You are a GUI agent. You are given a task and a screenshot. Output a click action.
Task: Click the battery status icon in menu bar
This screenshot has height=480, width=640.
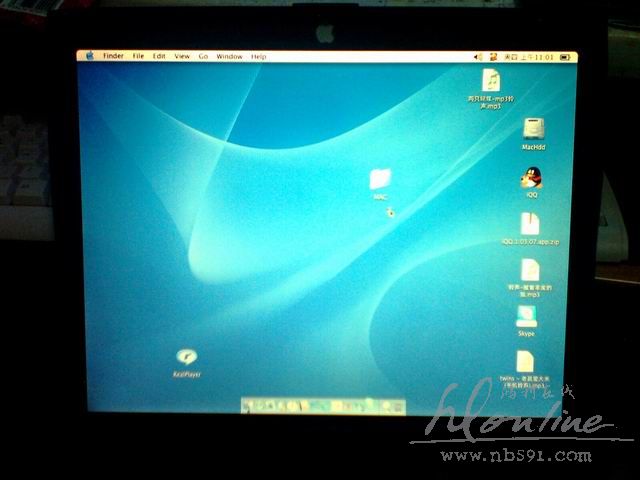click(565, 57)
